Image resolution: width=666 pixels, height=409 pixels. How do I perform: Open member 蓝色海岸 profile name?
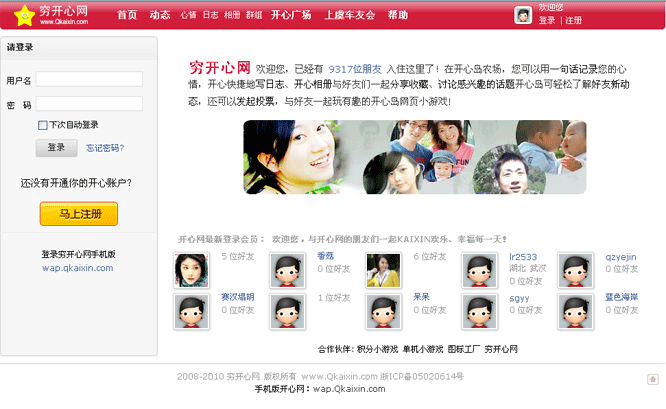pyautogui.click(x=621, y=297)
